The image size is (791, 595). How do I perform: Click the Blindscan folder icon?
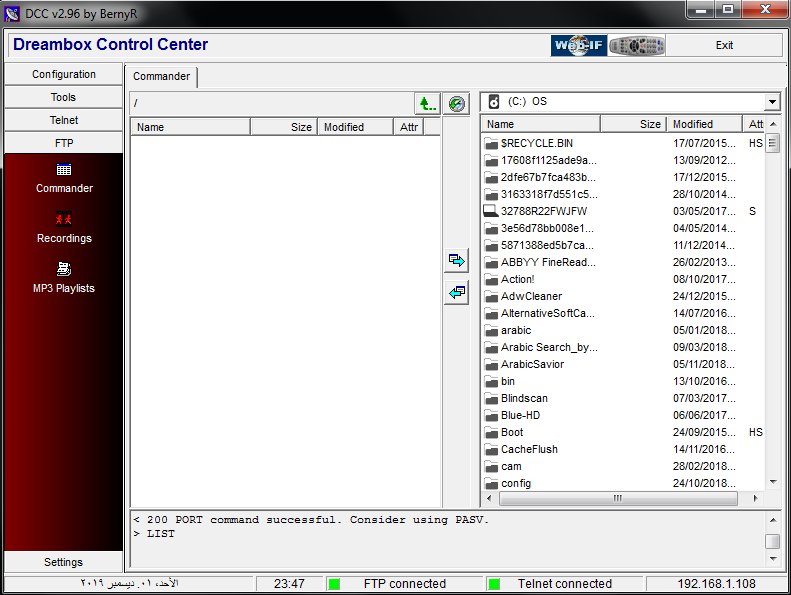(x=491, y=399)
